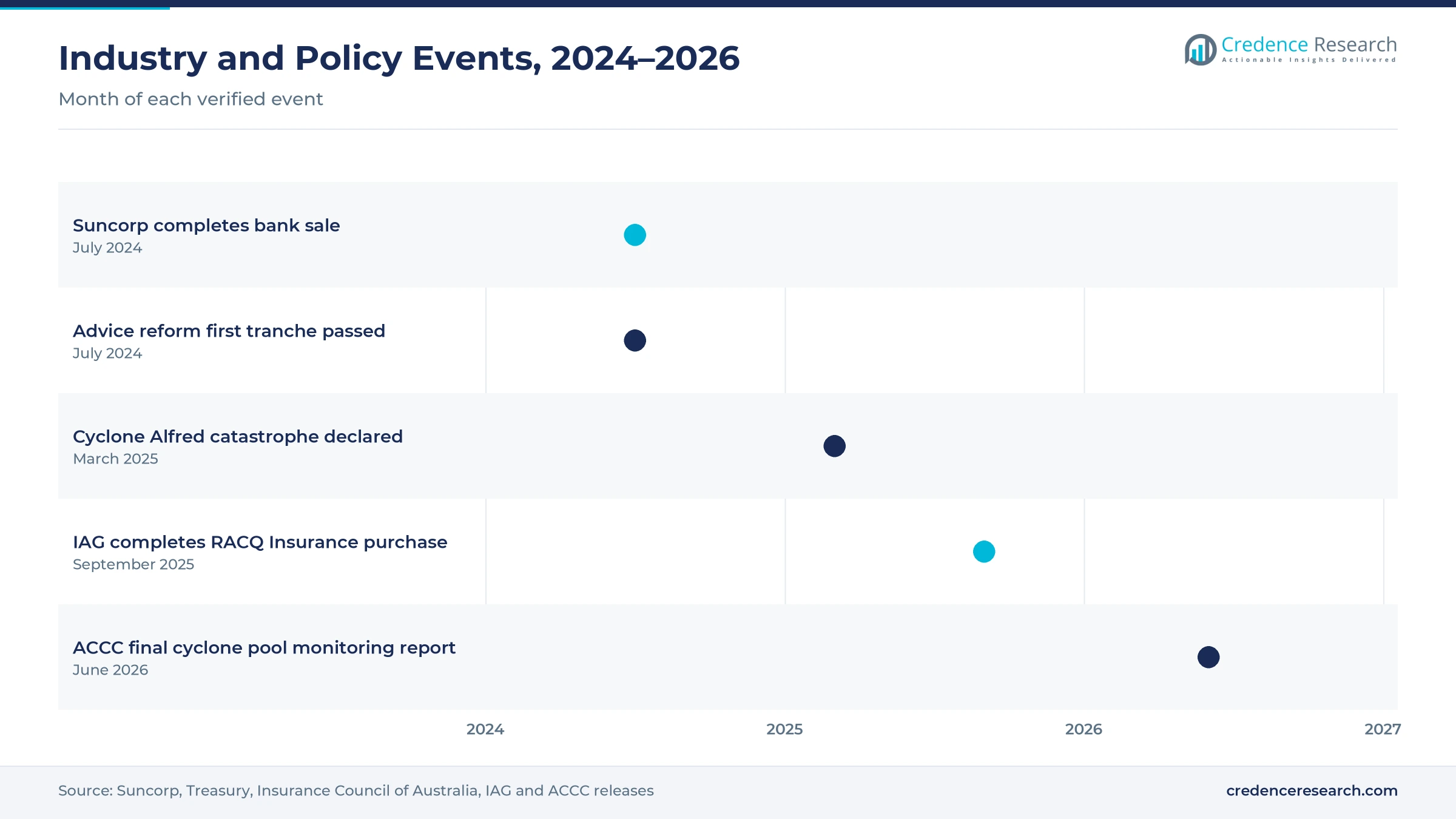Viewport: 1456px width, 819px height.
Task: Click the 'Credence Research' brand name text
Action: tap(1309, 44)
